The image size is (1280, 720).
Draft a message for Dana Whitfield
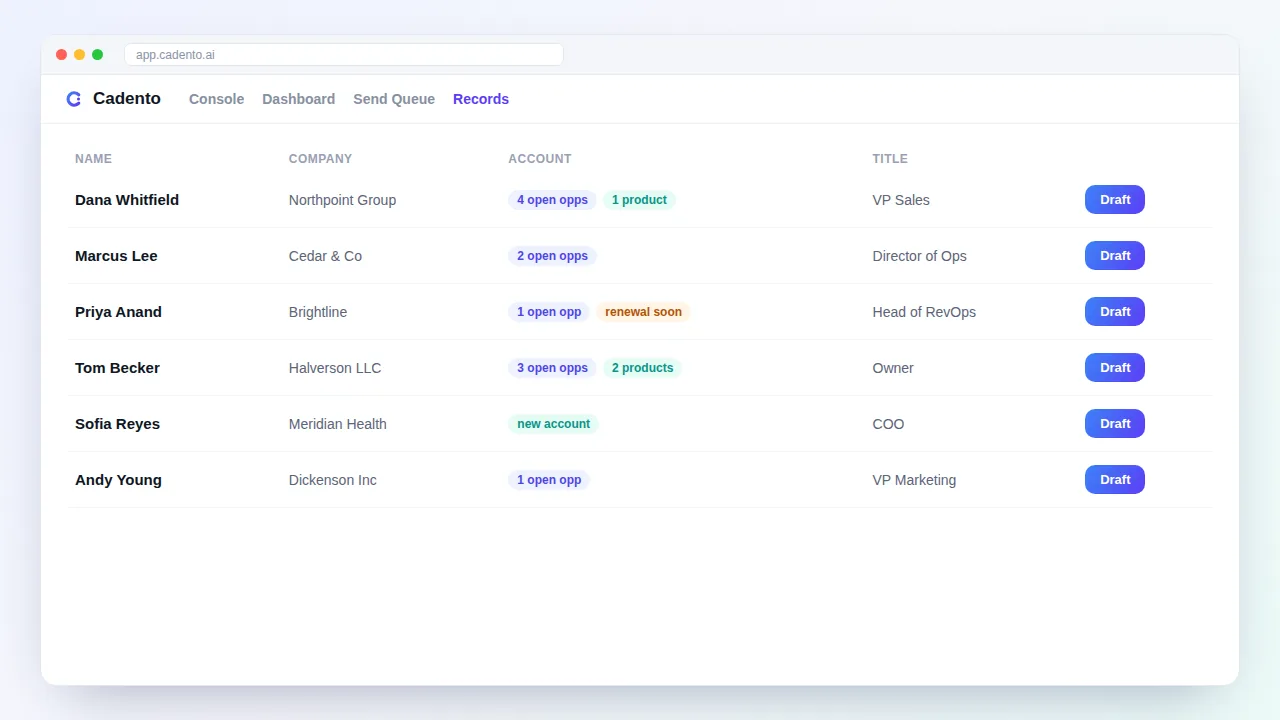[1115, 200]
